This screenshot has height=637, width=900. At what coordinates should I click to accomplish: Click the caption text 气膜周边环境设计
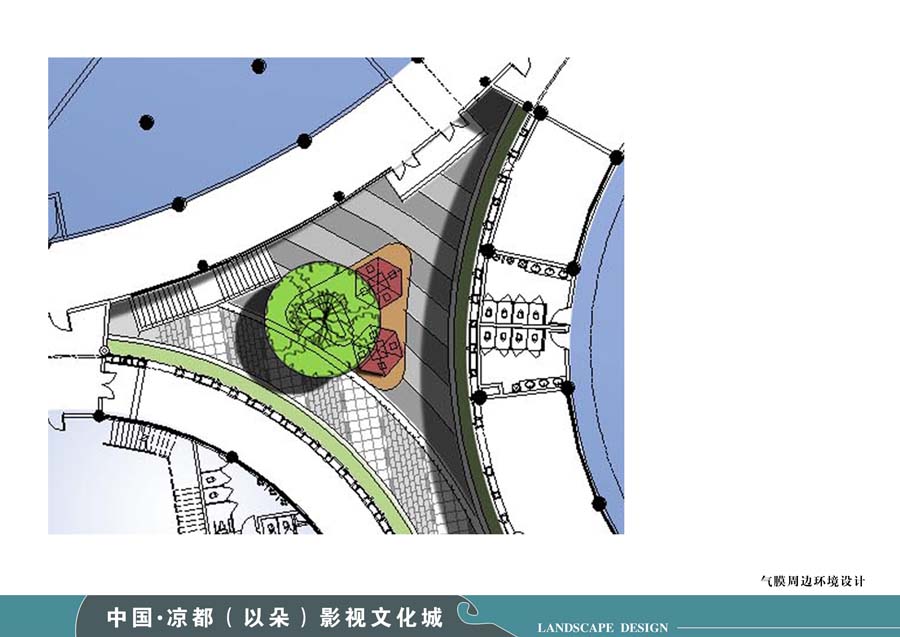coord(812,581)
